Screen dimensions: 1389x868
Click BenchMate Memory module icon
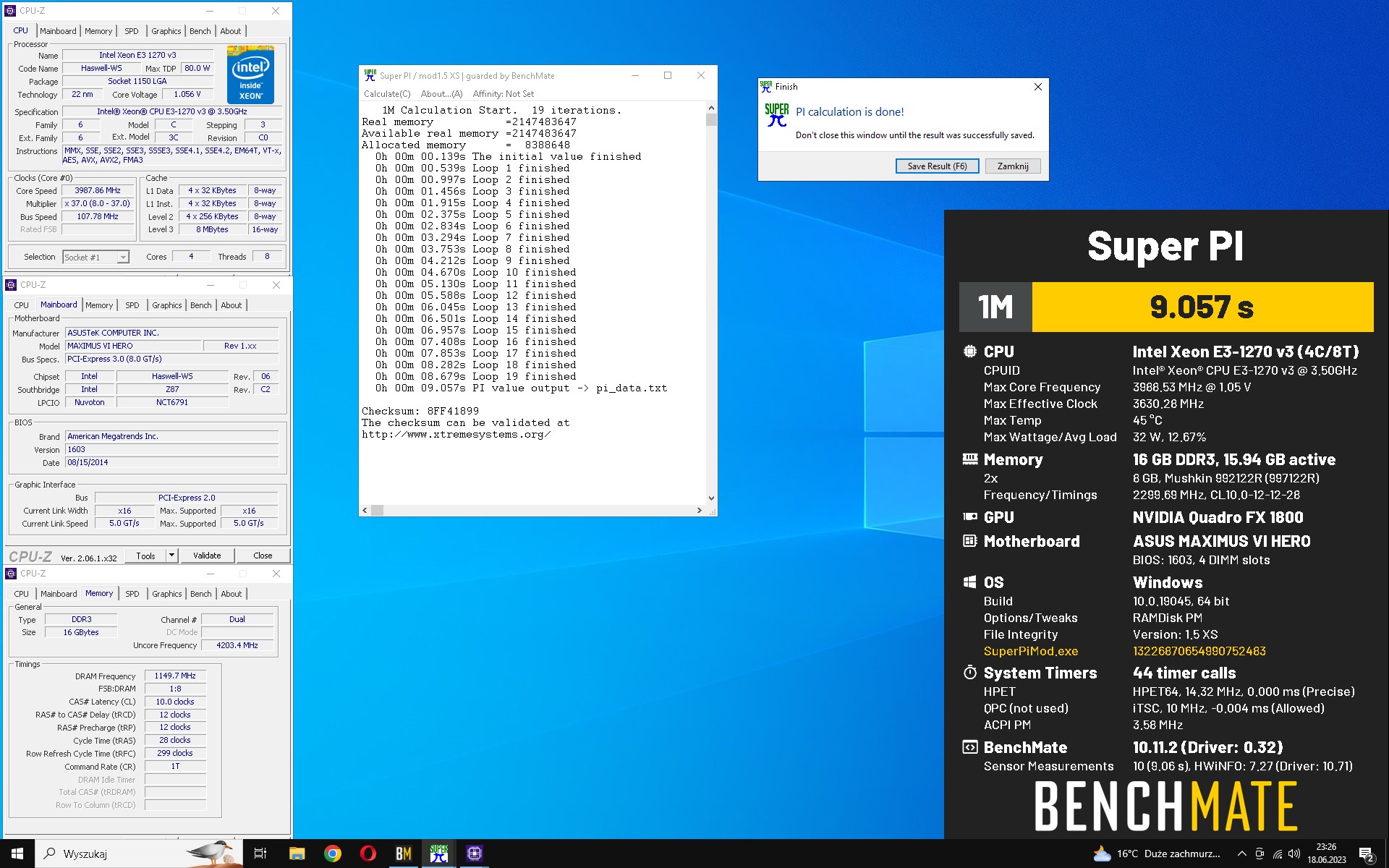point(970,459)
